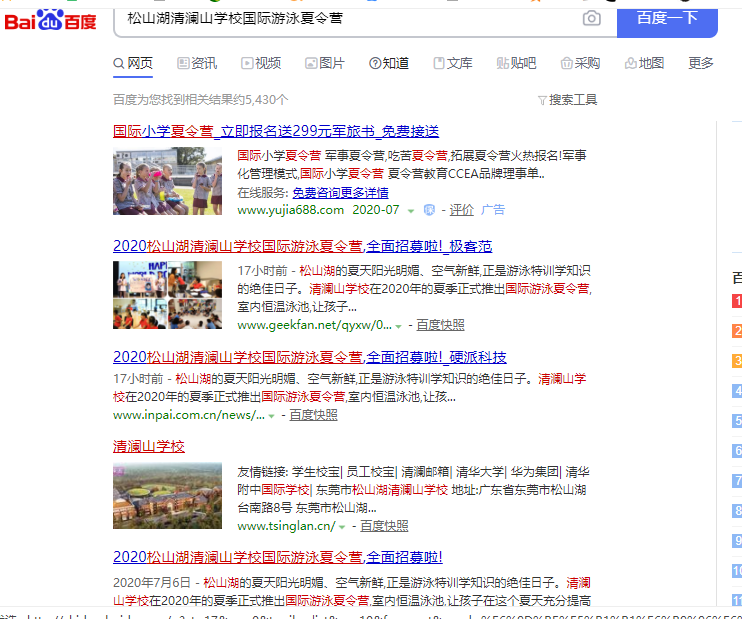Open 百度快照 for tsinglan.cn result
The height and width of the screenshot is (619, 742).
click(x=384, y=526)
